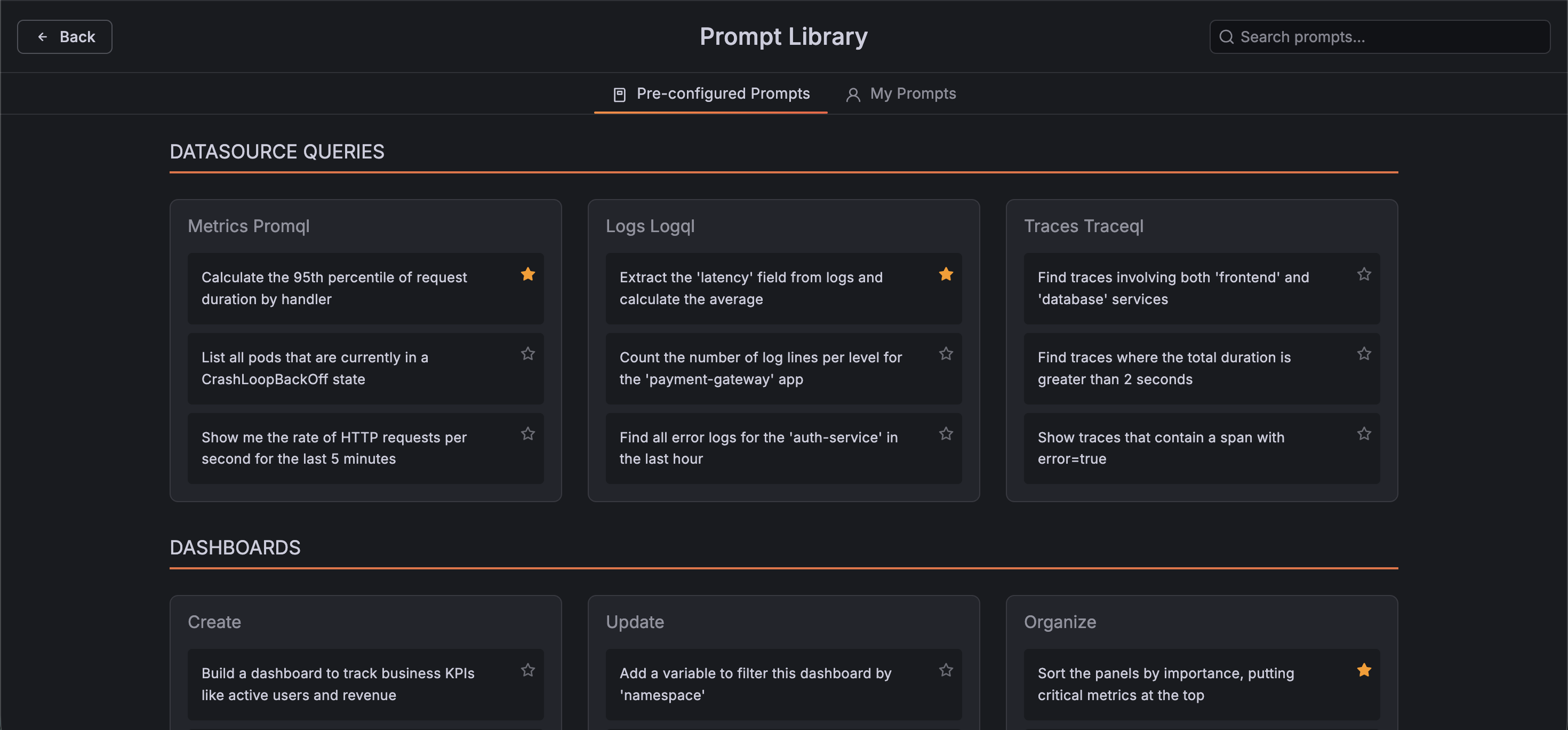The width and height of the screenshot is (1568, 730).
Task: Favorite the 'namespace' variable filter prompt
Action: point(946,670)
